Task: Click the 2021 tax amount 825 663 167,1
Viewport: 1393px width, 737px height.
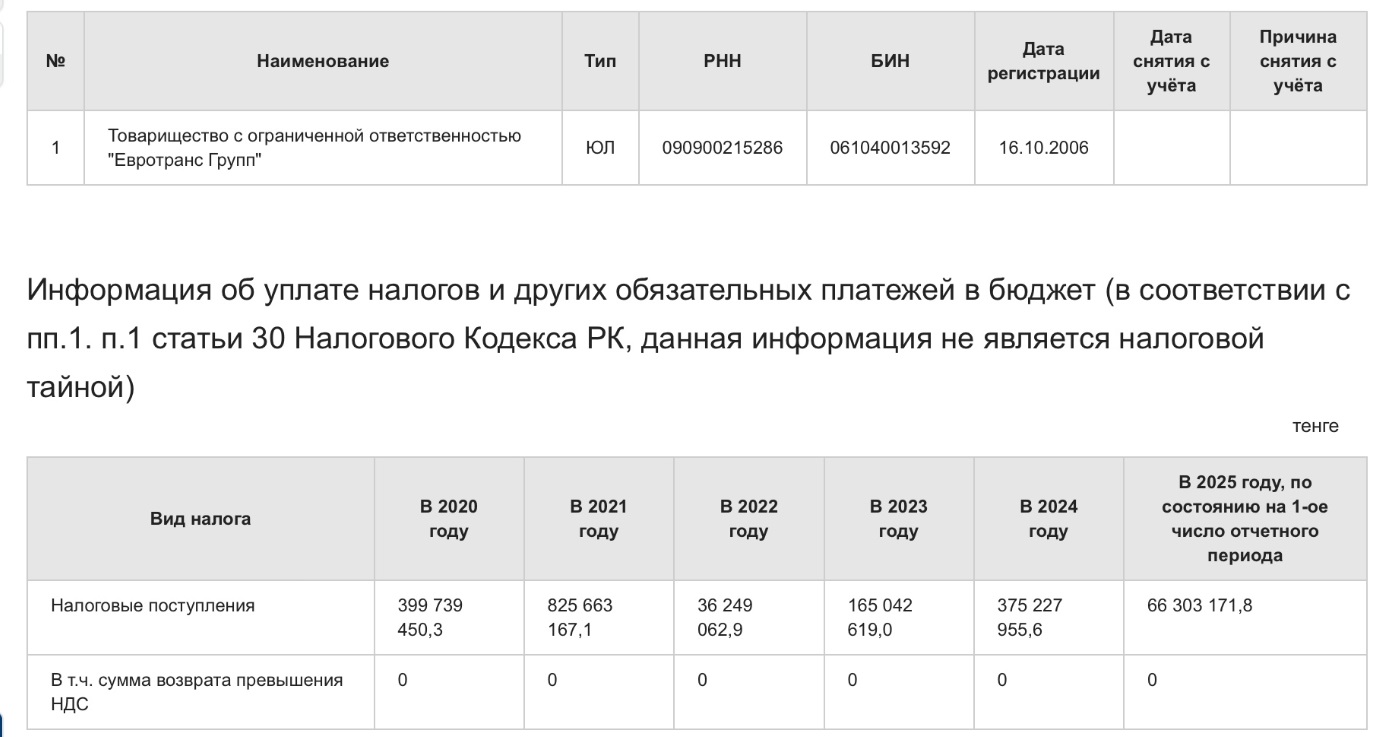Action: coord(580,618)
